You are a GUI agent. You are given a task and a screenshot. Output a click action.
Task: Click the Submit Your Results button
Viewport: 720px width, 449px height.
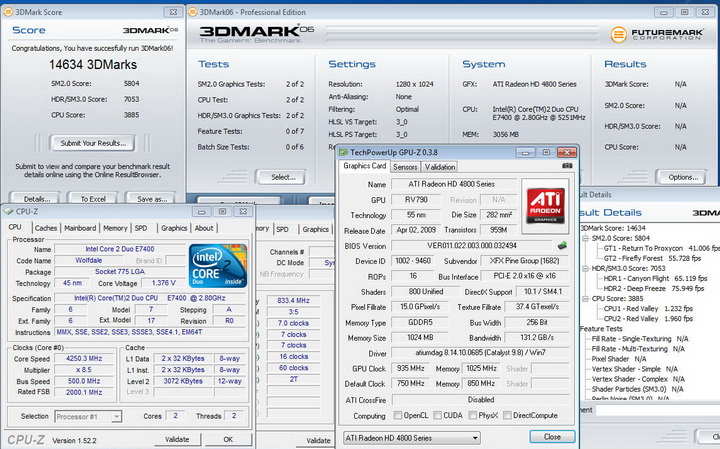coord(93,143)
